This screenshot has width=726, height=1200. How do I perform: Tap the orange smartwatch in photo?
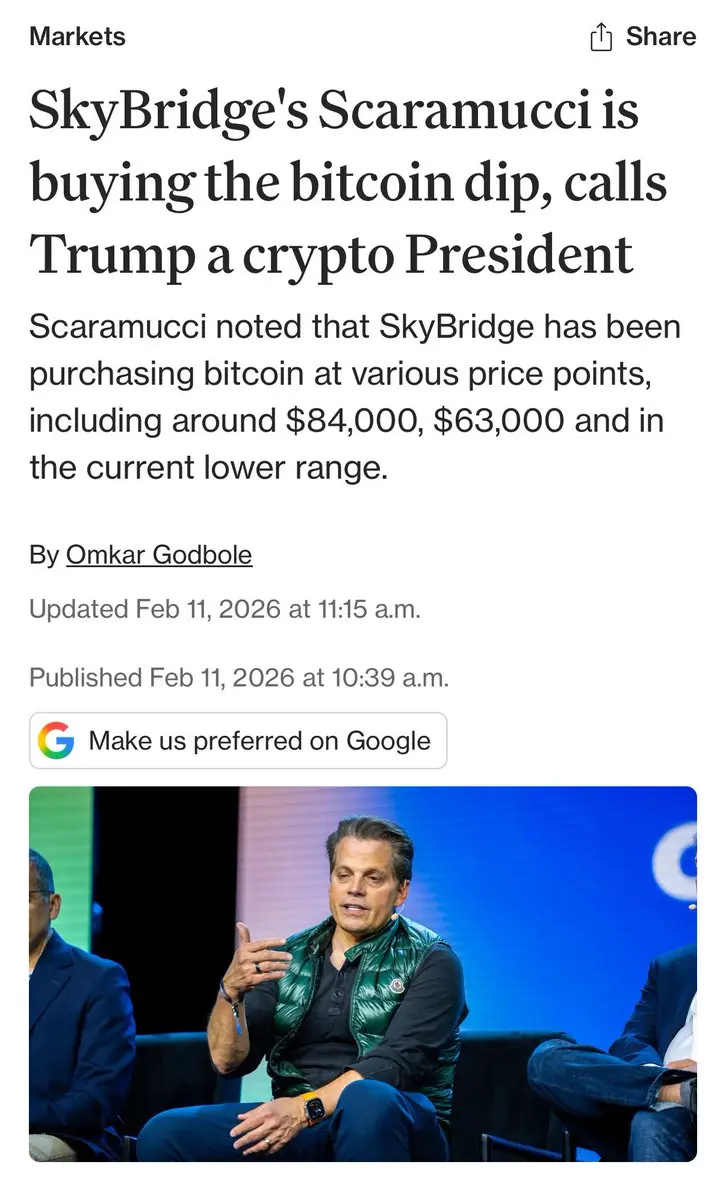pyautogui.click(x=313, y=1108)
